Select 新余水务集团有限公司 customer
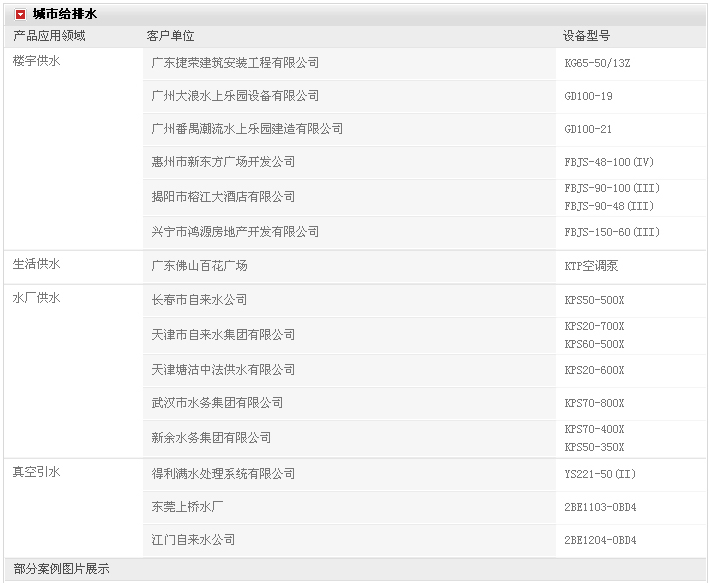Screen dimensions: 710x583 click(211, 438)
